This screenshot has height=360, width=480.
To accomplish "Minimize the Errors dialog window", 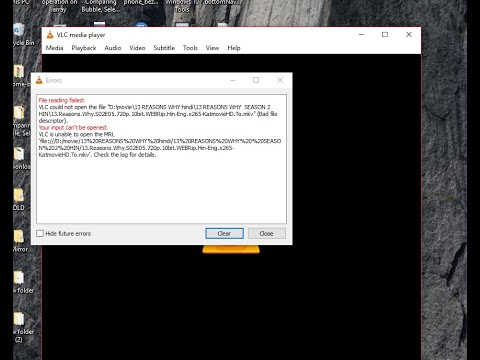I will point(233,80).
